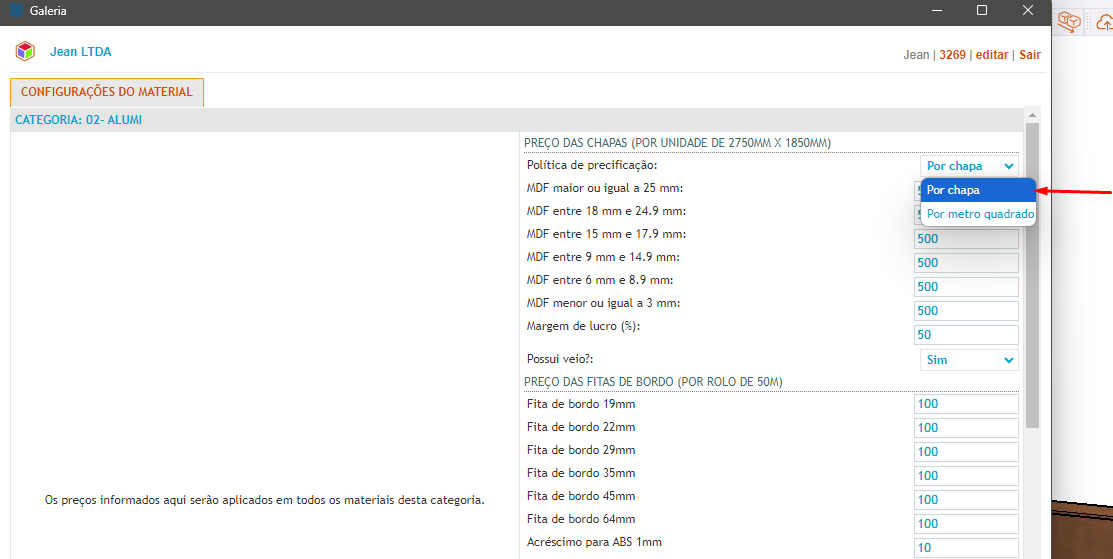Viewport: 1113px width, 559px height.
Task: Click the '3269' account link
Action: tap(952, 55)
